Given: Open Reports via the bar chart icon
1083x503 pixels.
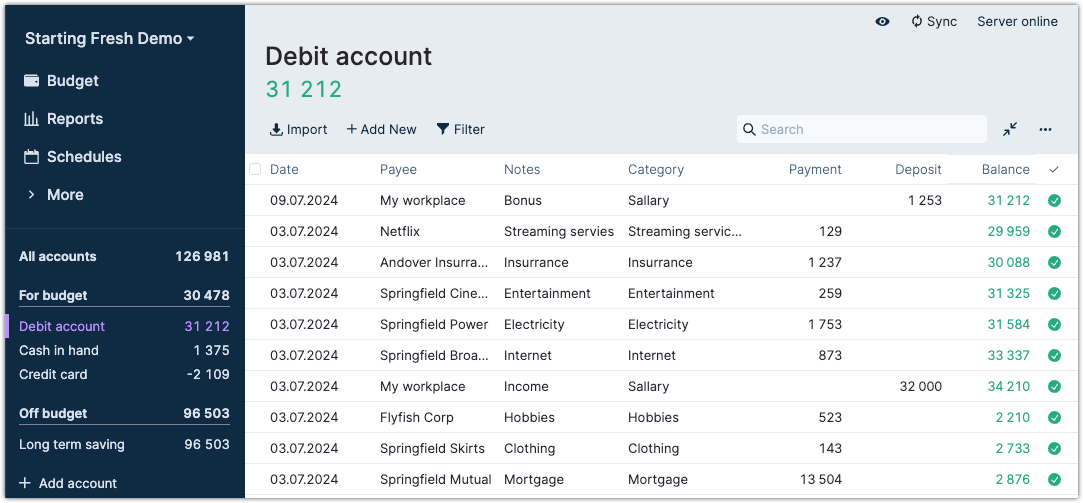Looking at the screenshot, I should pos(31,119).
